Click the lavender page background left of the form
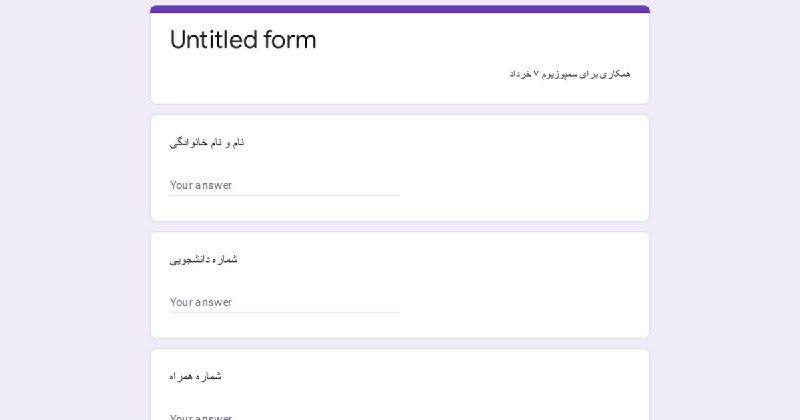 [x=75, y=210]
